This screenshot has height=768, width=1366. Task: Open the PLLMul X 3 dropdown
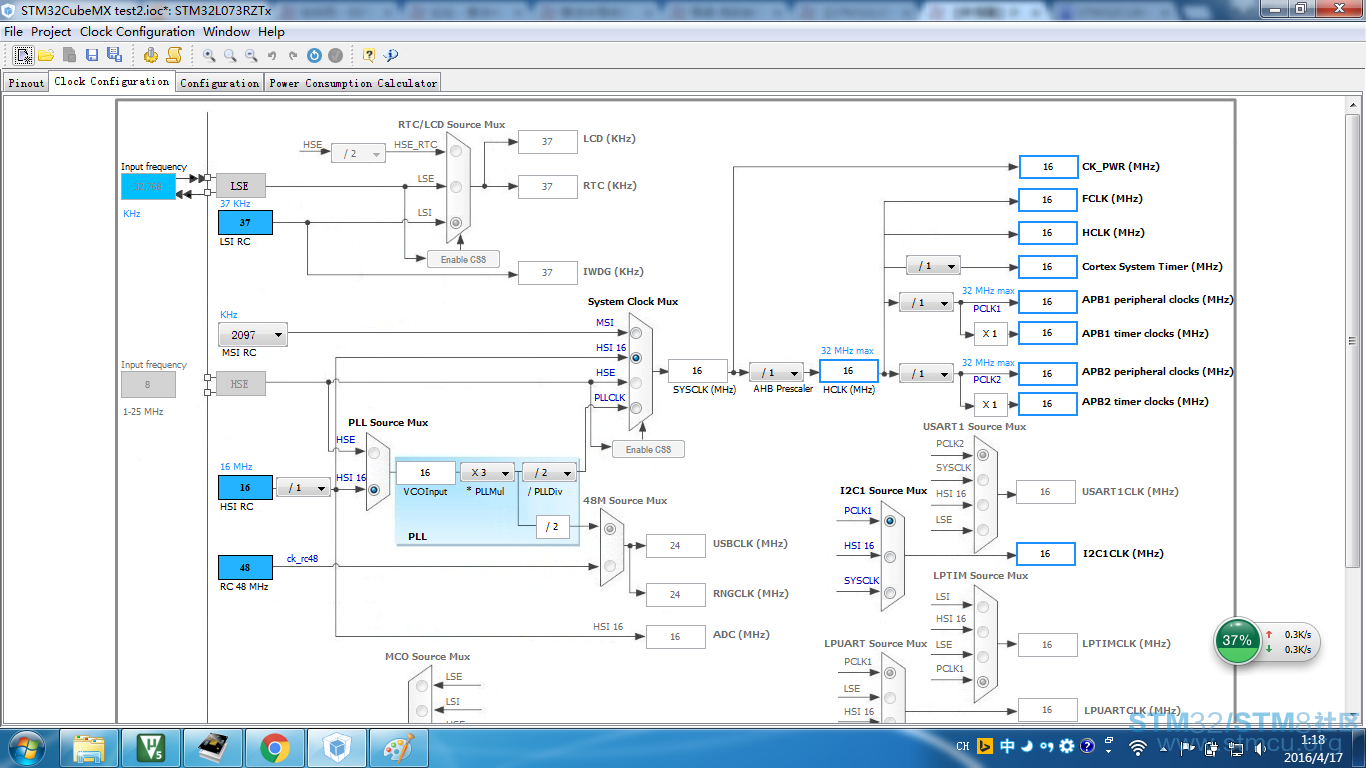[x=487, y=472]
